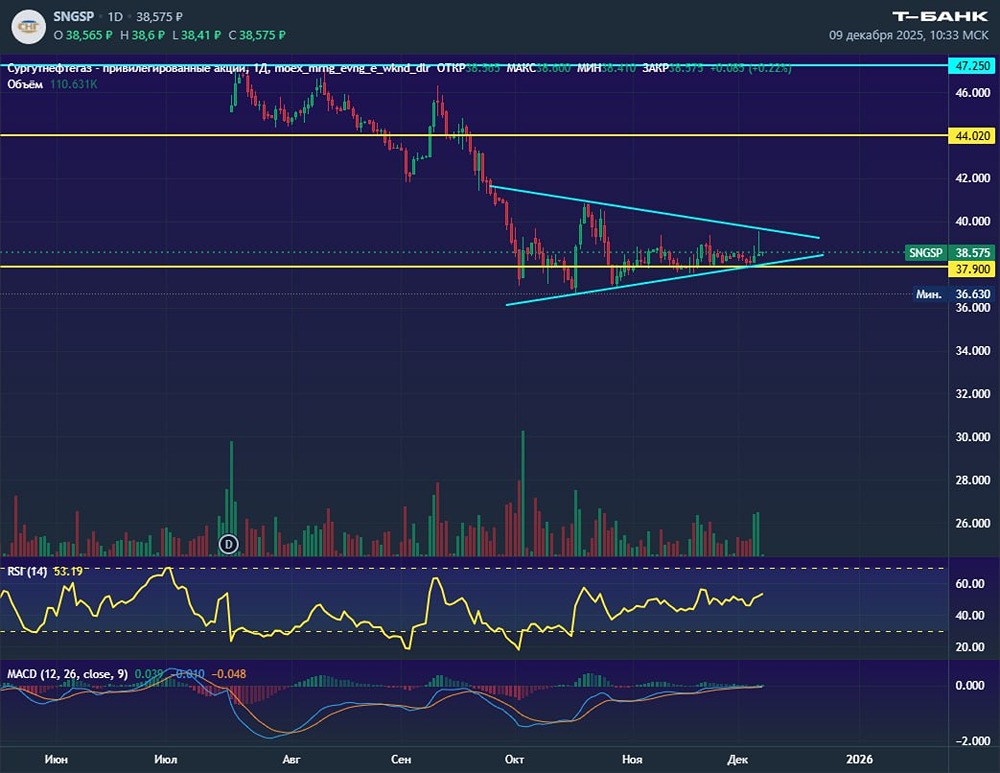Select the SNGSP ticker symbol name
This screenshot has height=773, width=1000.
[x=73, y=17]
